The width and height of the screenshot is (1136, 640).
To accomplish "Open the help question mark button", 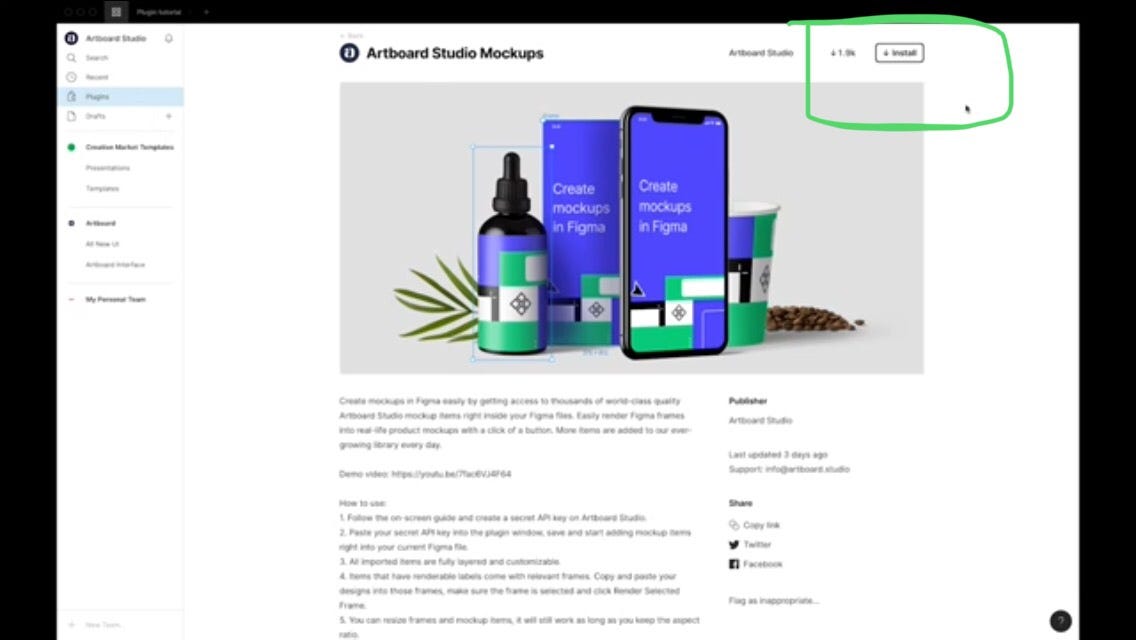I will (x=1060, y=621).
